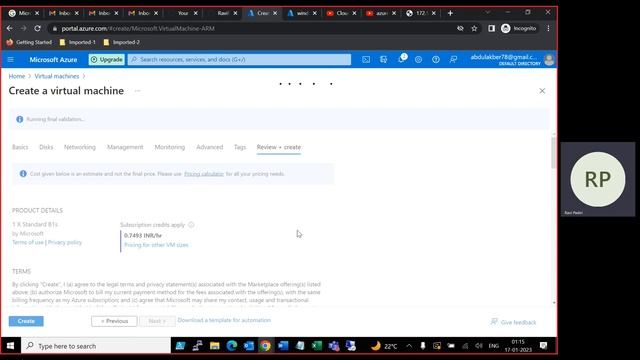Open the Azure help question mark

[436, 60]
